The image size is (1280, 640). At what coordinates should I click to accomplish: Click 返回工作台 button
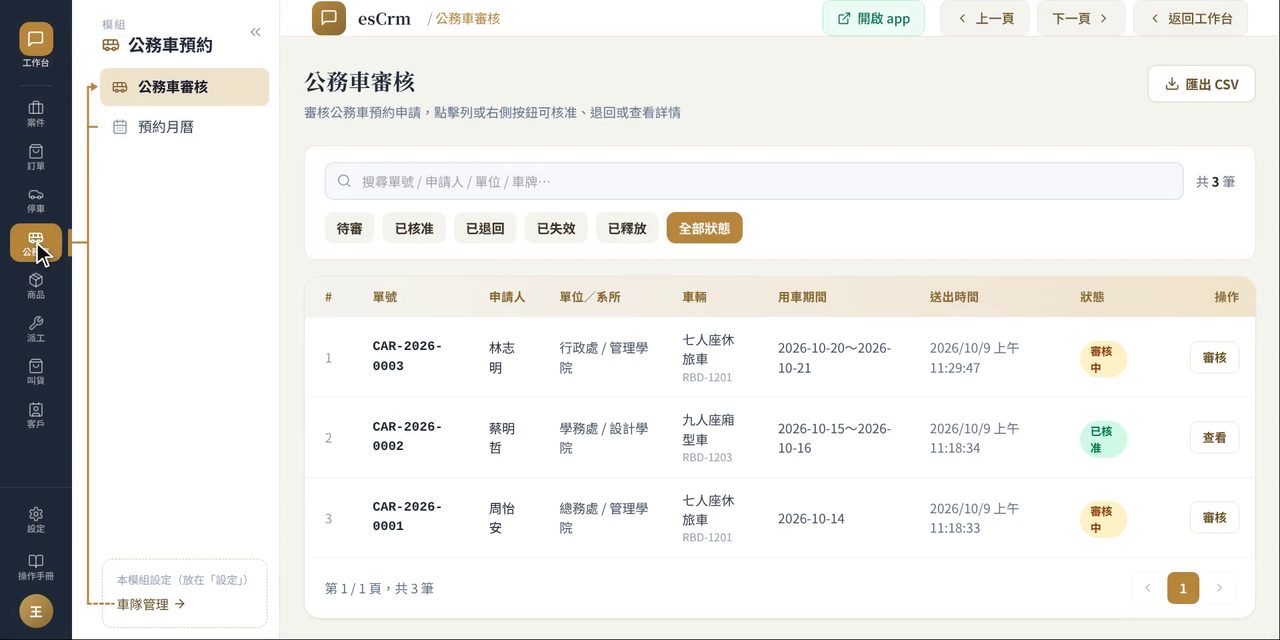[1190, 18]
